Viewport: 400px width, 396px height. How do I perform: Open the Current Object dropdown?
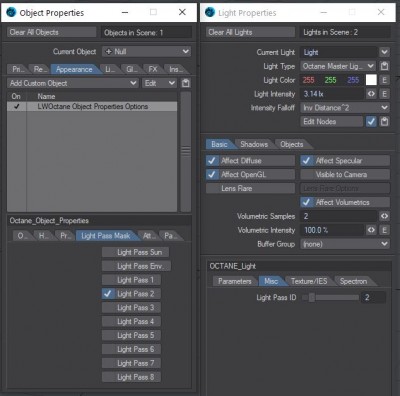(147, 51)
